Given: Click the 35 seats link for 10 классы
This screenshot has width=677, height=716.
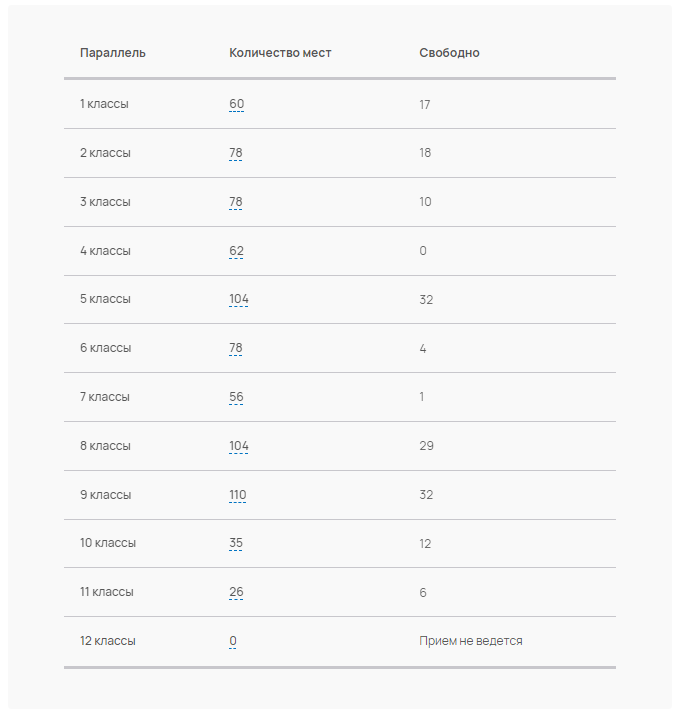Looking at the screenshot, I should coord(236,544).
